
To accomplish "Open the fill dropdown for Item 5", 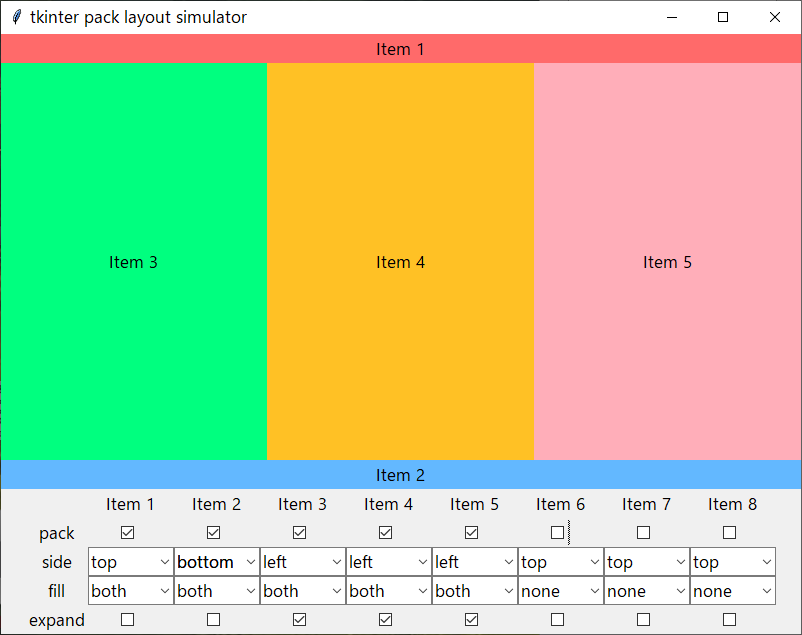I will pyautogui.click(x=475, y=591).
